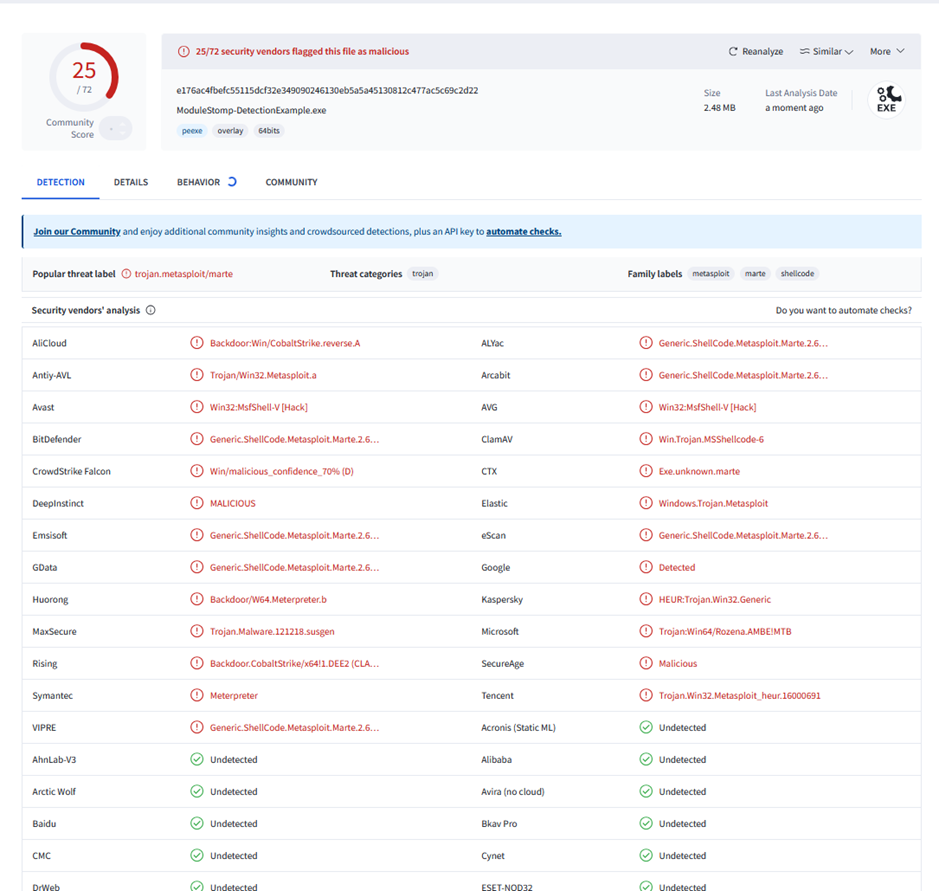Viewport: 939px width, 891px height.
Task: Click the 25/72 detection score gauge
Action: coord(84,77)
